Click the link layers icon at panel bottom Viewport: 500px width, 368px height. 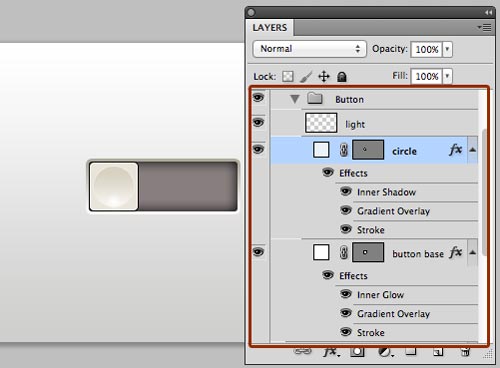coord(303,351)
